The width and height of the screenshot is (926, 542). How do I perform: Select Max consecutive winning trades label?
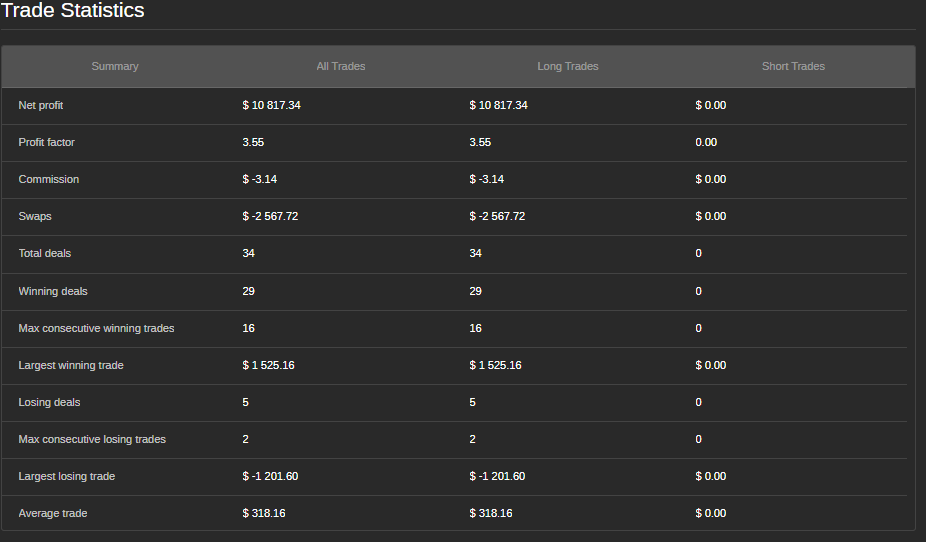pyautogui.click(x=96, y=328)
